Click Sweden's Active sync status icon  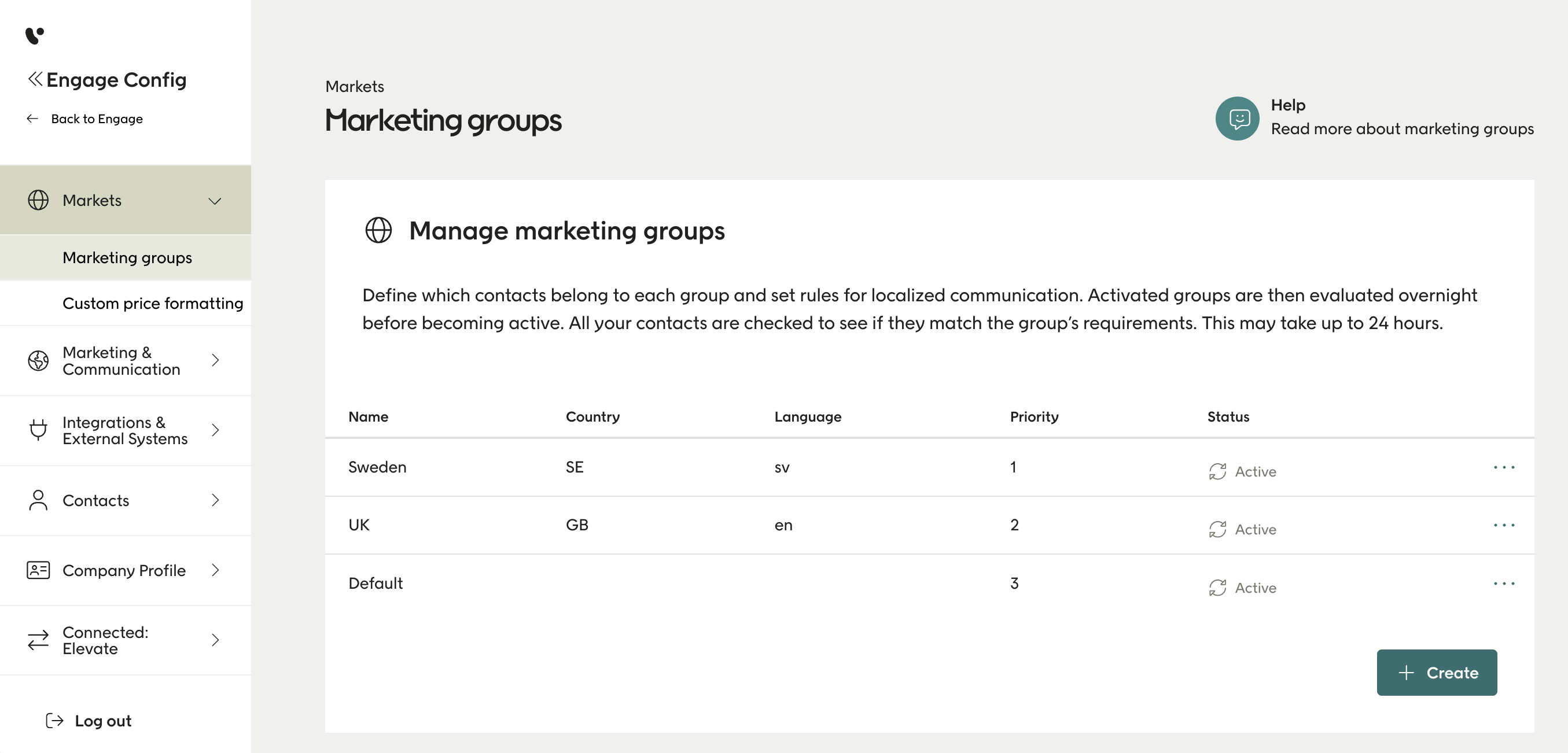(x=1217, y=471)
